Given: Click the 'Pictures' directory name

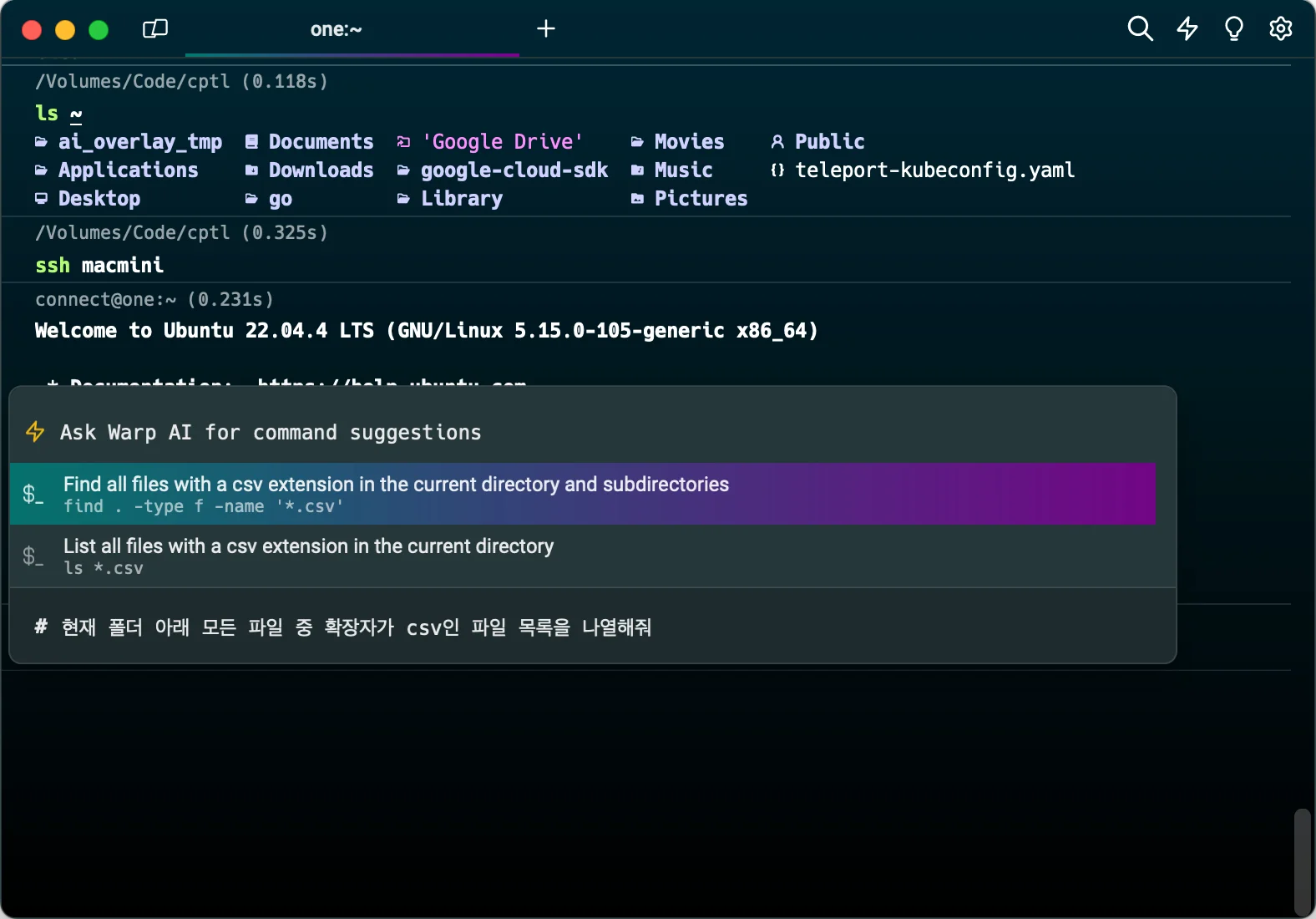Looking at the screenshot, I should point(701,199).
